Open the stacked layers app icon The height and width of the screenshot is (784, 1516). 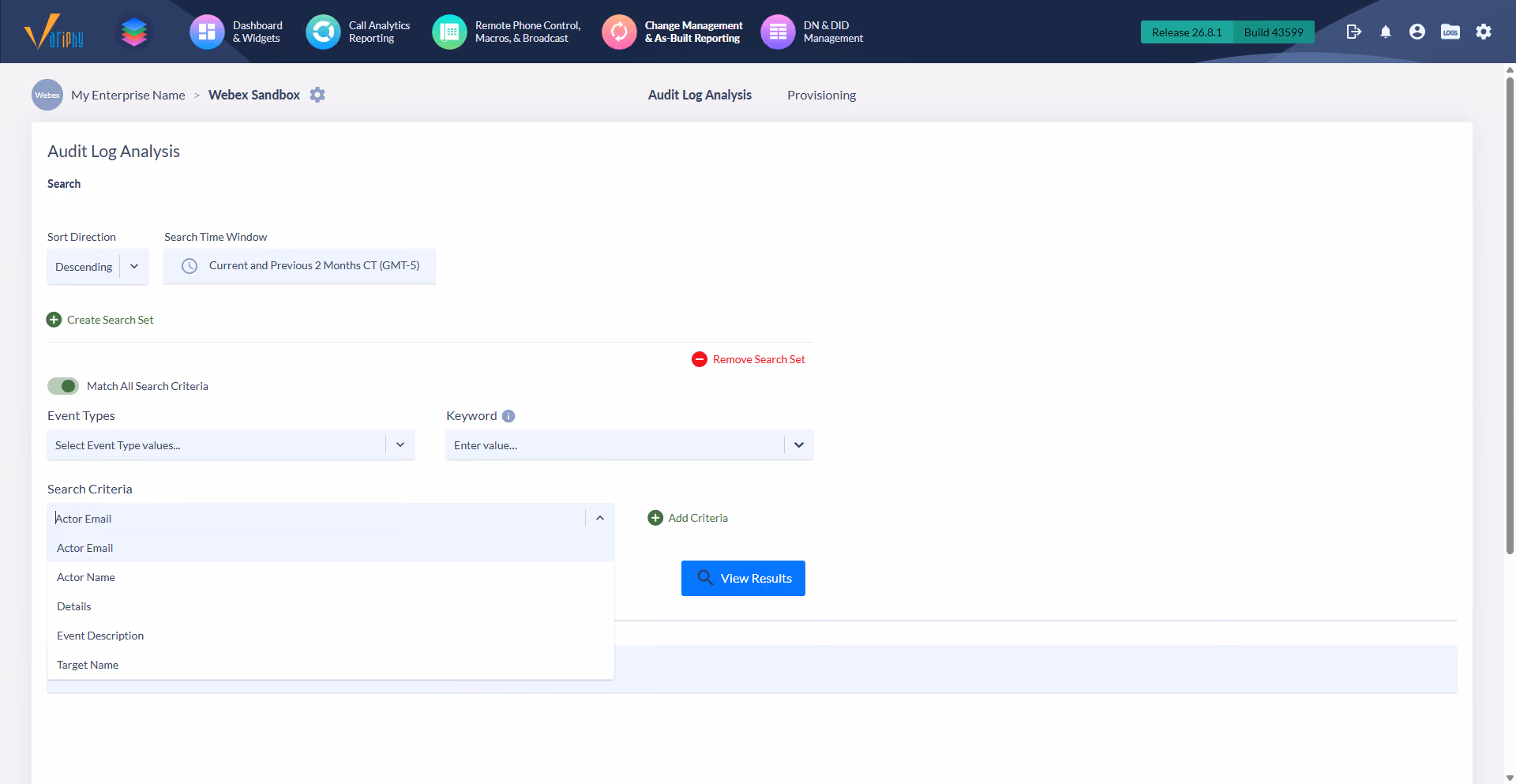pyautogui.click(x=134, y=32)
